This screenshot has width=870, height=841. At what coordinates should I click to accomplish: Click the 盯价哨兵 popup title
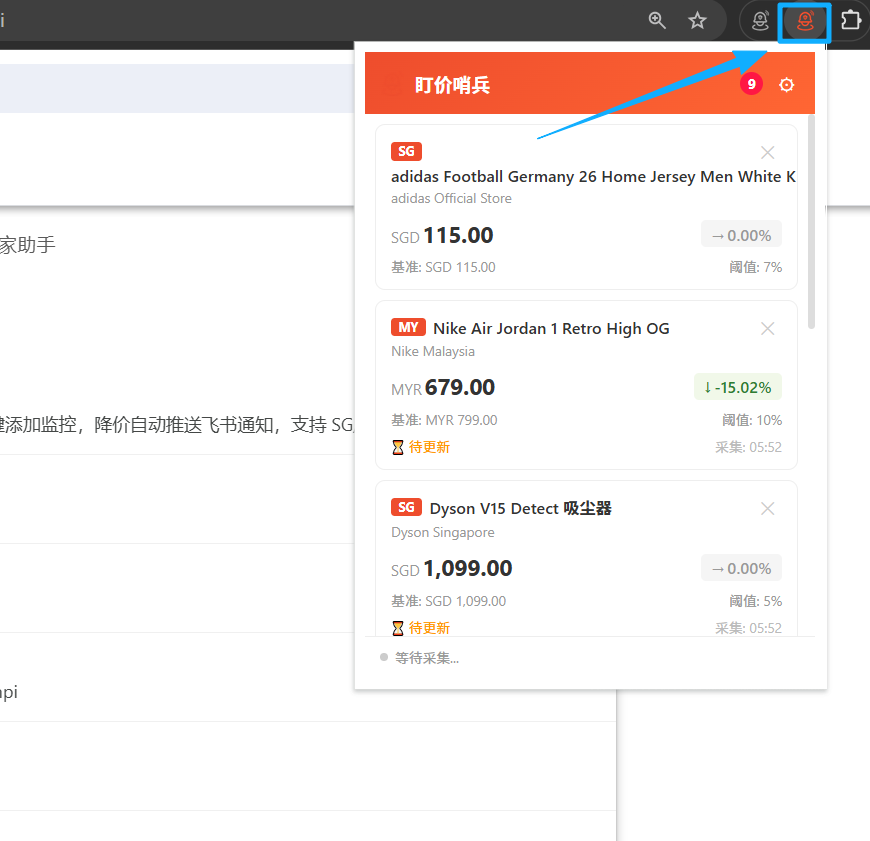click(x=452, y=85)
